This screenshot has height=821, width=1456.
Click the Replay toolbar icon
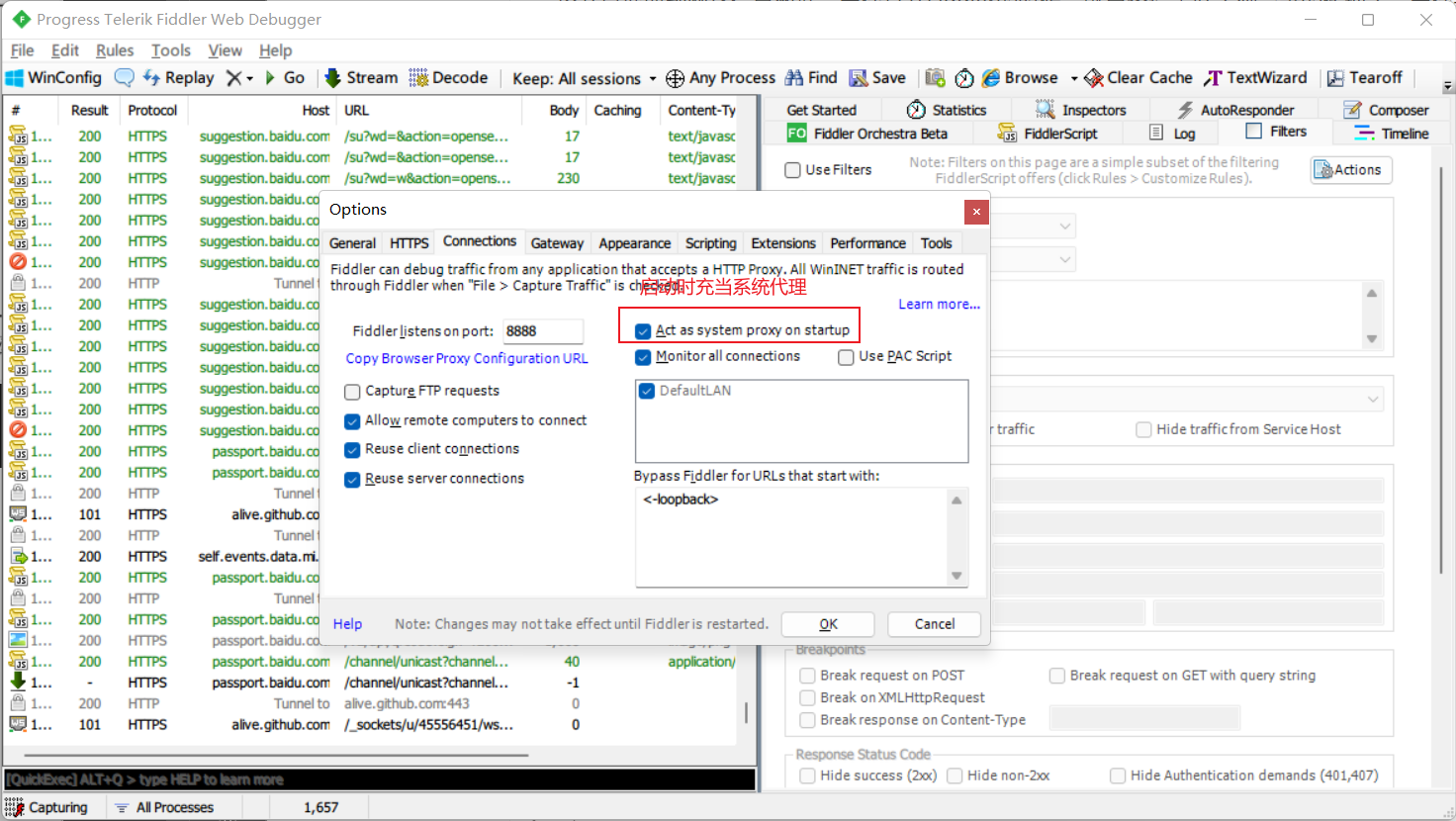[x=152, y=77]
